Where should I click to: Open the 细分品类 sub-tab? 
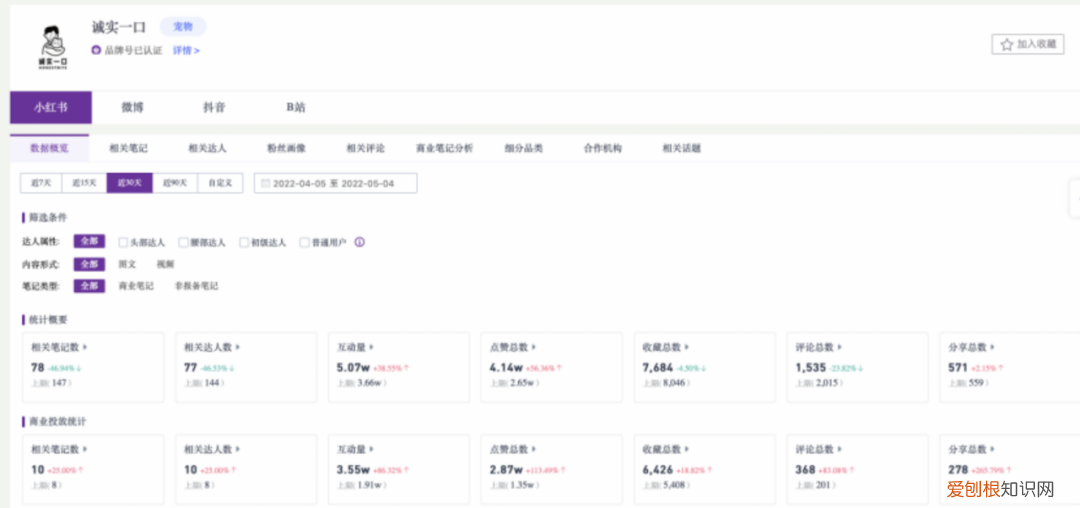(x=523, y=148)
